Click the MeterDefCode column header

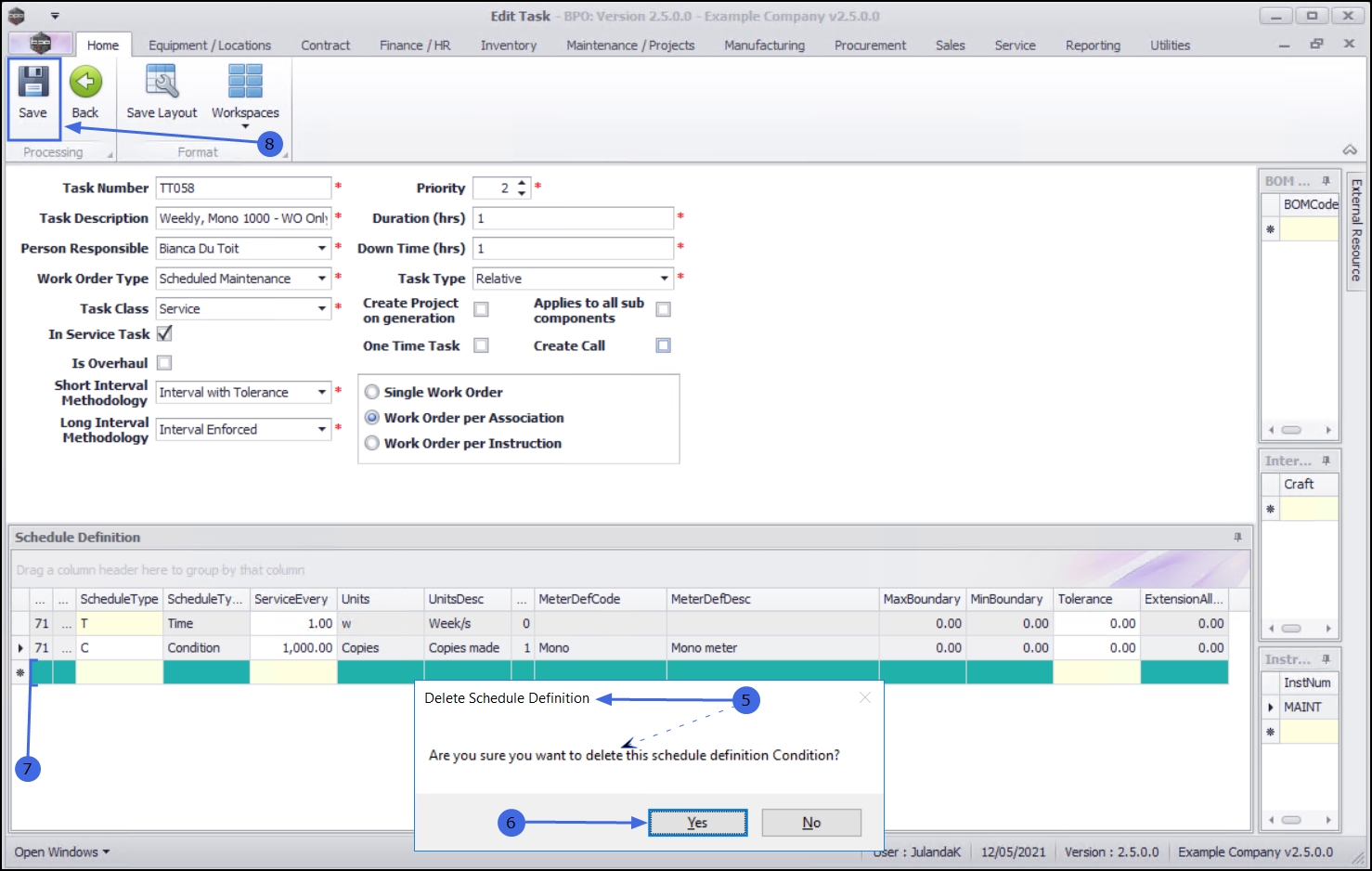(601, 599)
